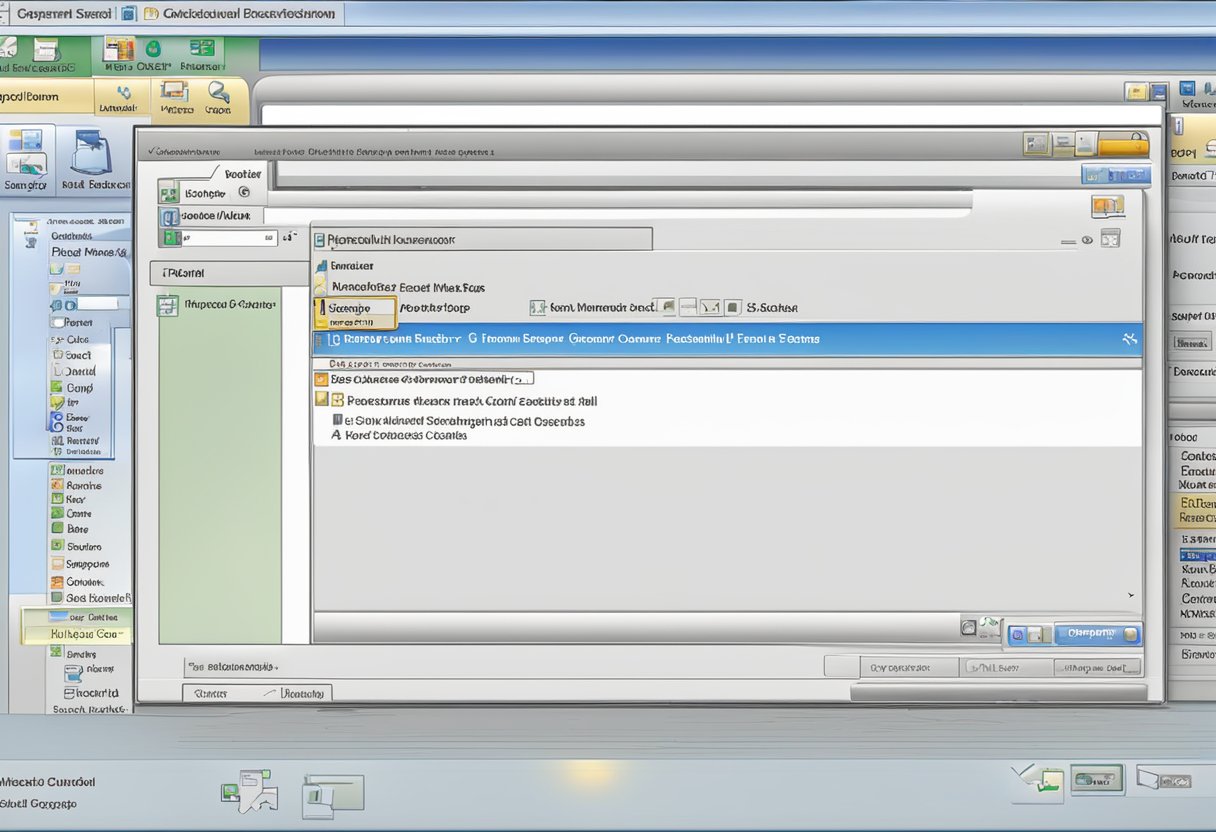Open the orange Address Book ribbon icon
This screenshot has width=1216, height=832.
click(x=120, y=48)
